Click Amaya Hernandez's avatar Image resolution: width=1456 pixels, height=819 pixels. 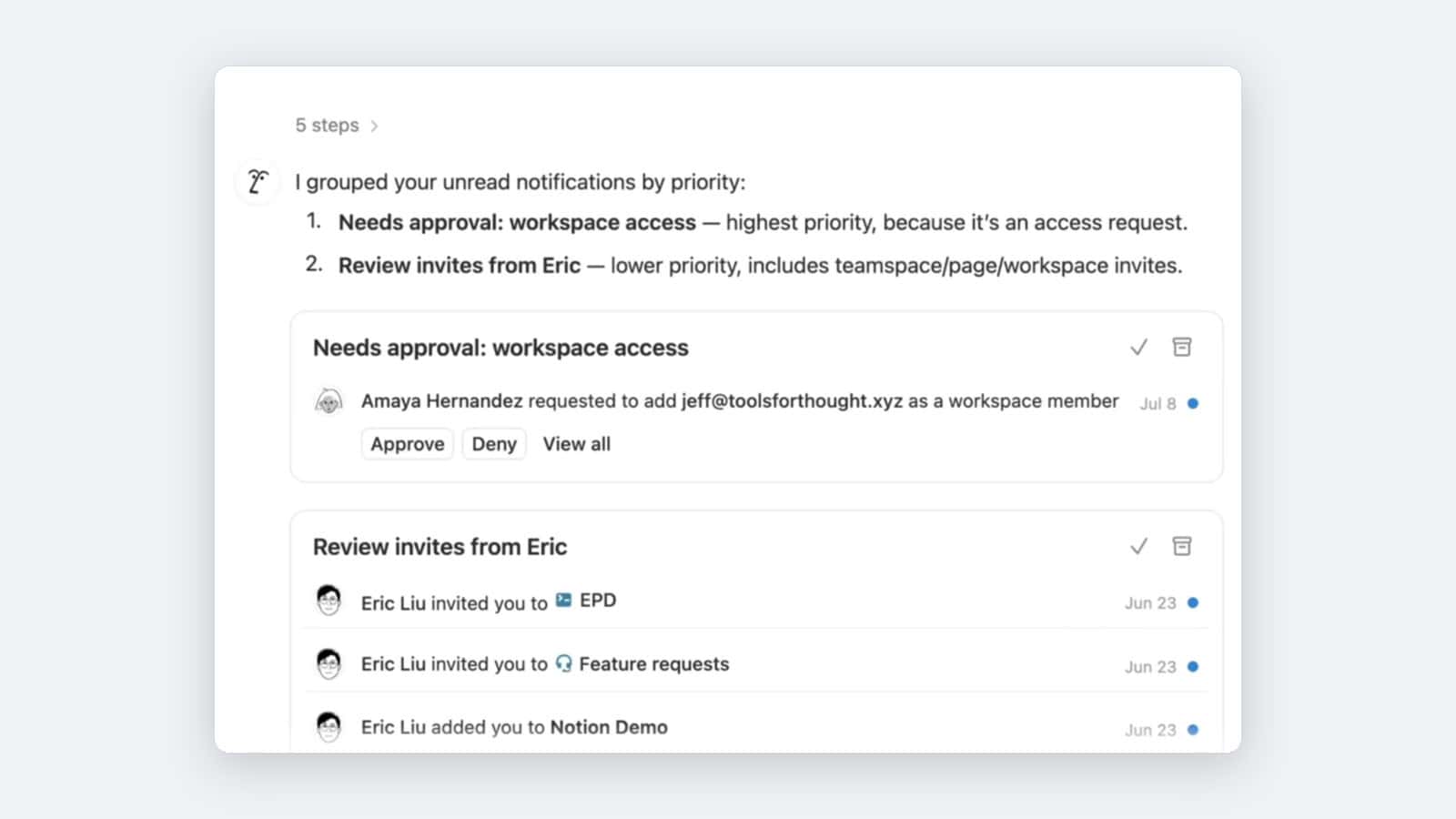click(329, 401)
